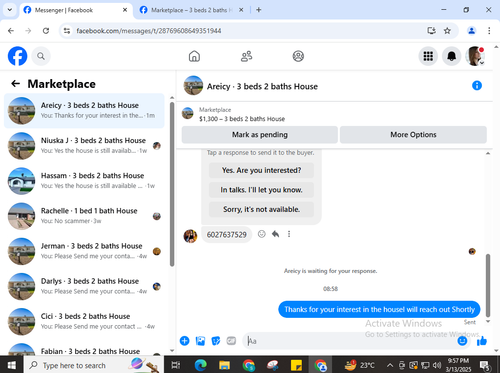The width and height of the screenshot is (500, 373).
Task: Click the address bar URL
Action: coord(149,31)
